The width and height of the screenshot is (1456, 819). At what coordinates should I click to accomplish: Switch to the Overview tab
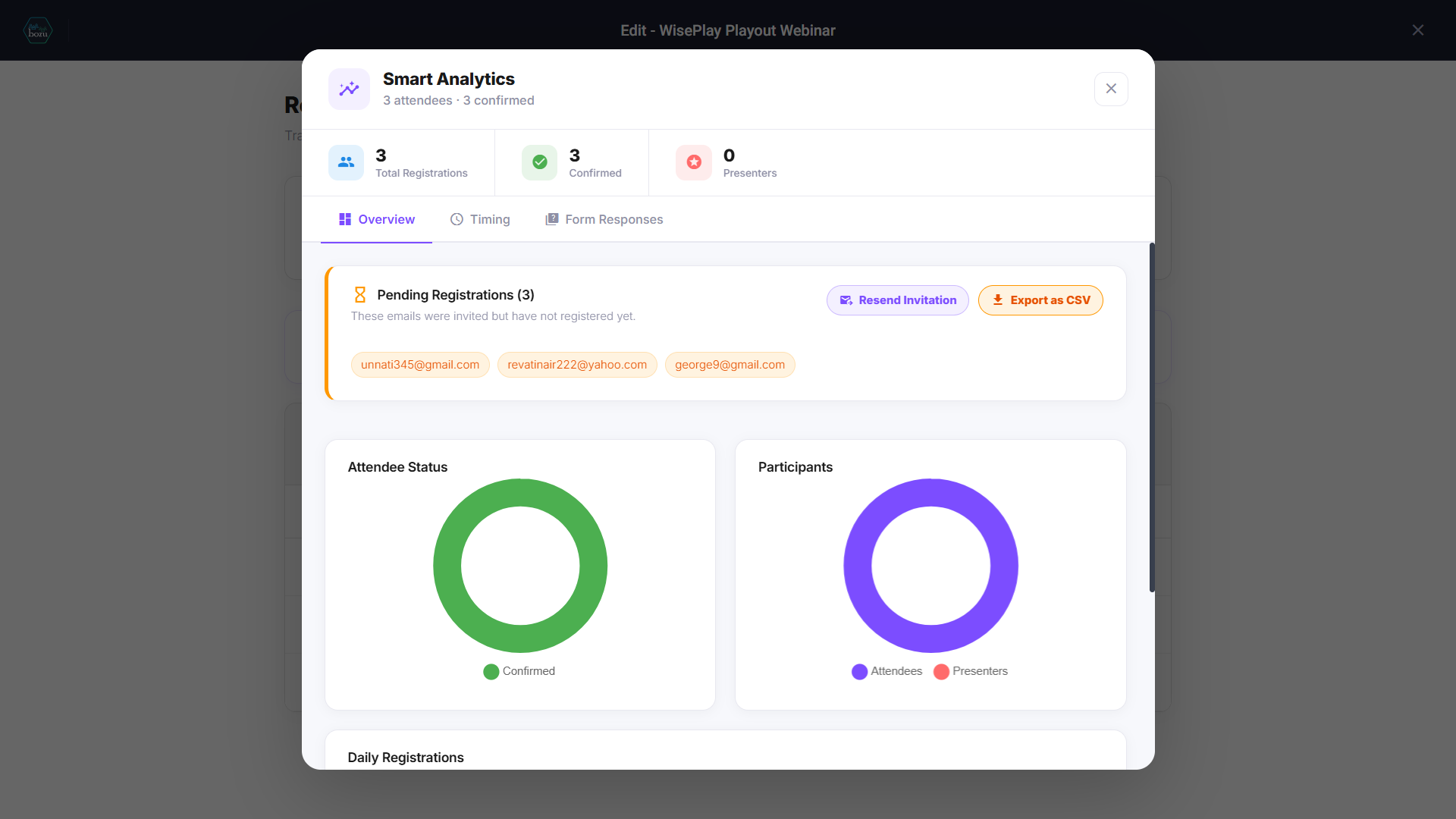(x=376, y=219)
